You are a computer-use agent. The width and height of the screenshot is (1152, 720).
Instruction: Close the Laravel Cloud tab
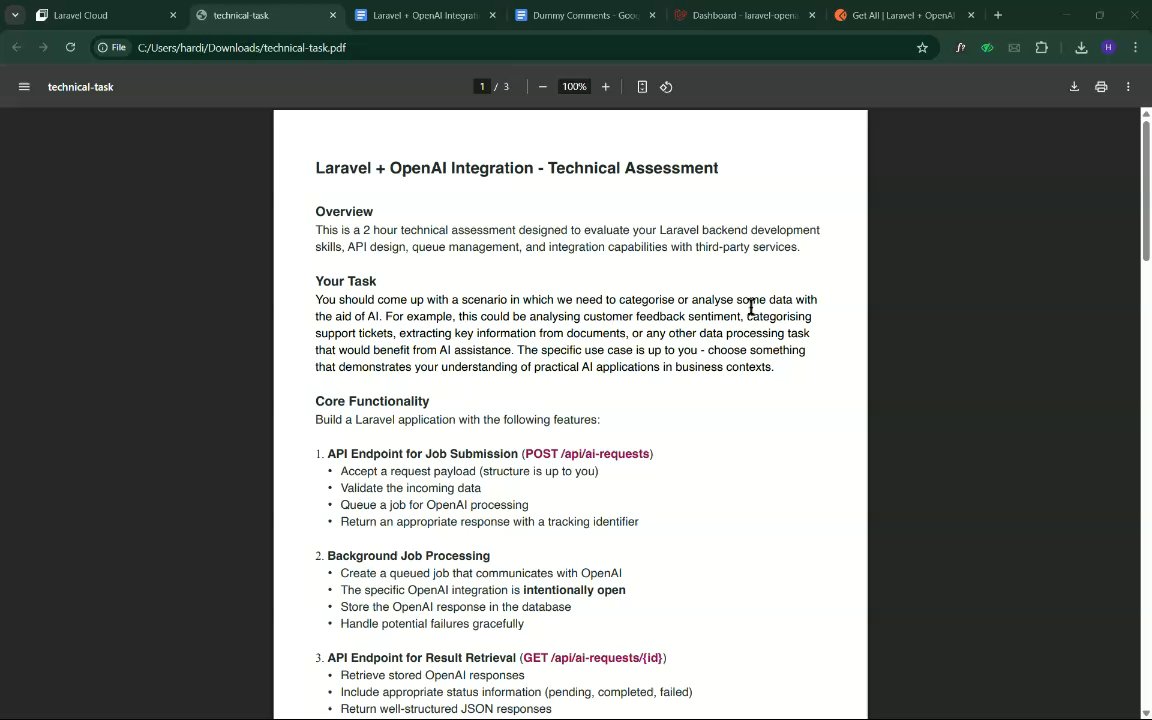[173, 15]
